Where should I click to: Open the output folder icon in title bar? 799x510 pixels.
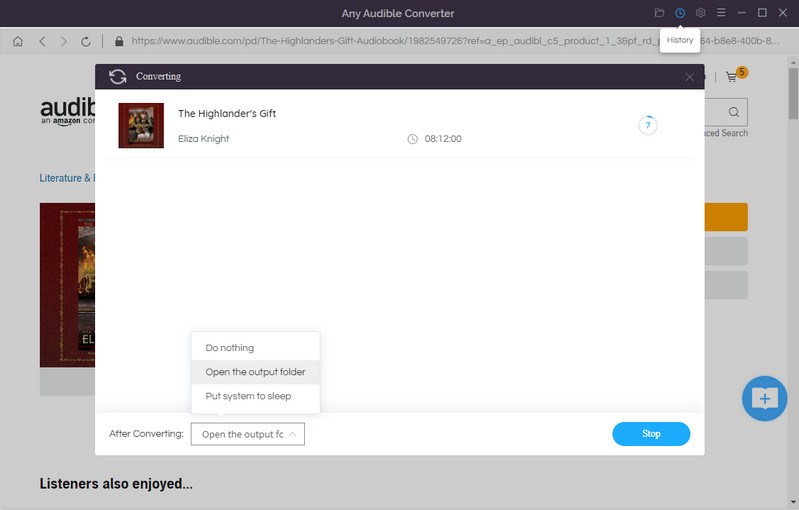point(659,13)
